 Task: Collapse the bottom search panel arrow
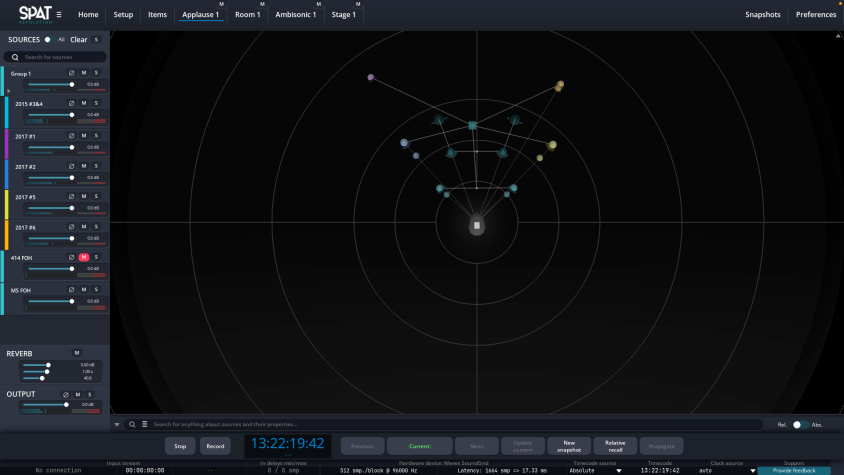[117, 424]
